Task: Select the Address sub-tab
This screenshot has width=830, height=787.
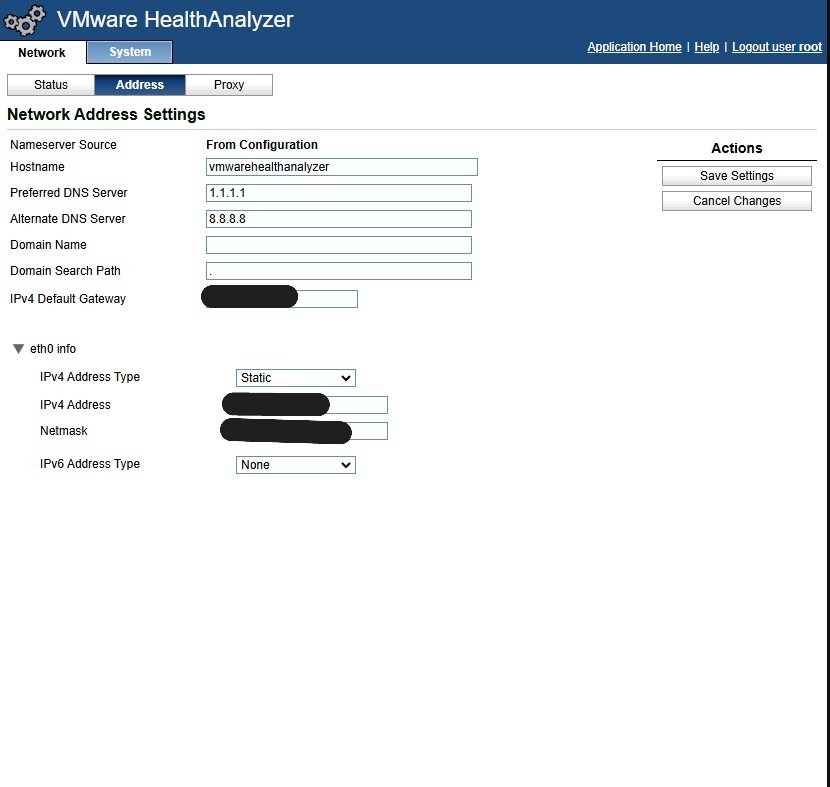Action: click(140, 85)
